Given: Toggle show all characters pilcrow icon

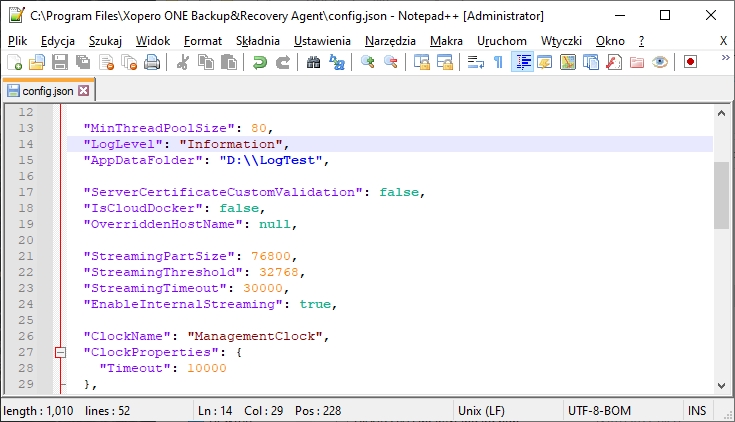Looking at the screenshot, I should pos(498,62).
